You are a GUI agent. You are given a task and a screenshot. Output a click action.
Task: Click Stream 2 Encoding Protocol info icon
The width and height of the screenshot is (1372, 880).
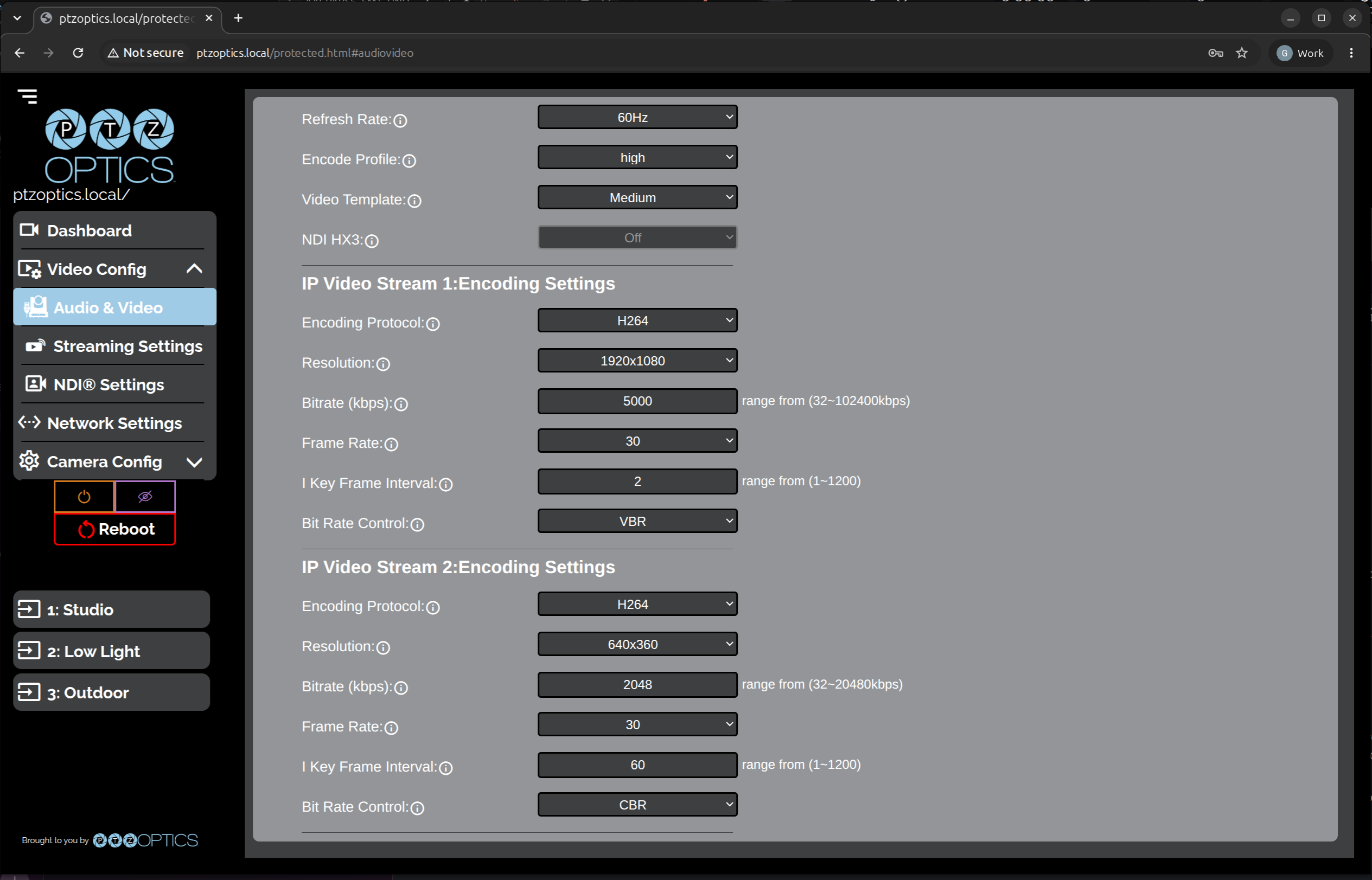point(433,607)
